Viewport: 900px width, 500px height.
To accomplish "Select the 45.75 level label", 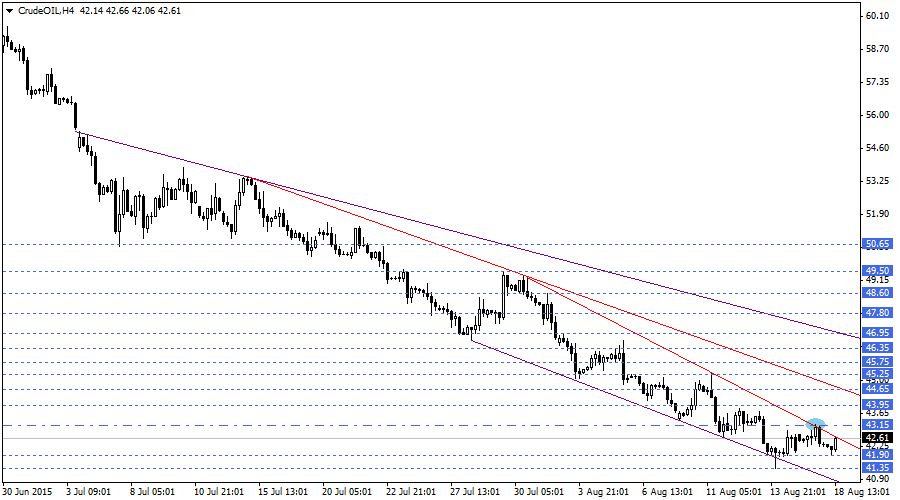I will (878, 362).
